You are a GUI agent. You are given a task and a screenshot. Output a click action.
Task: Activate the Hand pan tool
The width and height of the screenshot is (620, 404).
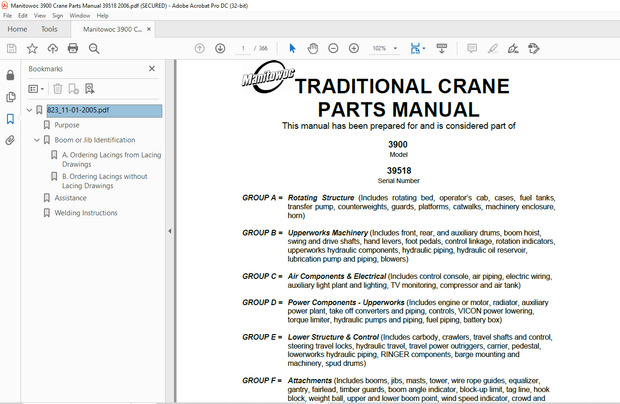[x=313, y=49]
